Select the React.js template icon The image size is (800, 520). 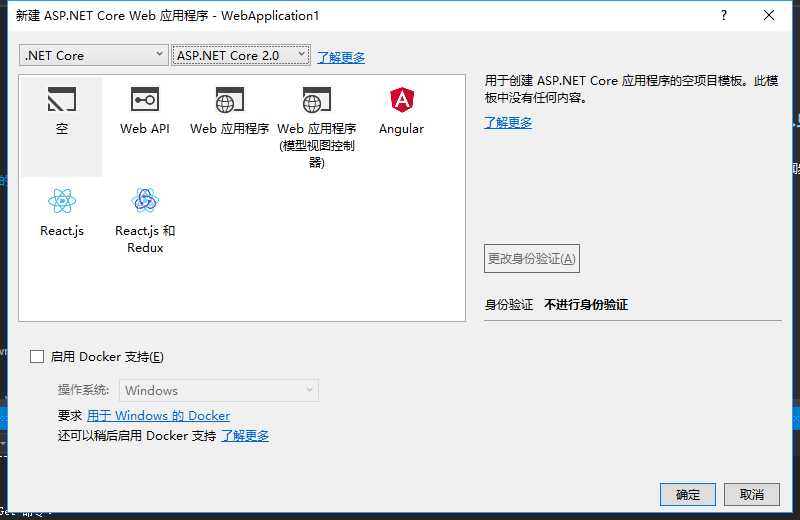click(62, 201)
